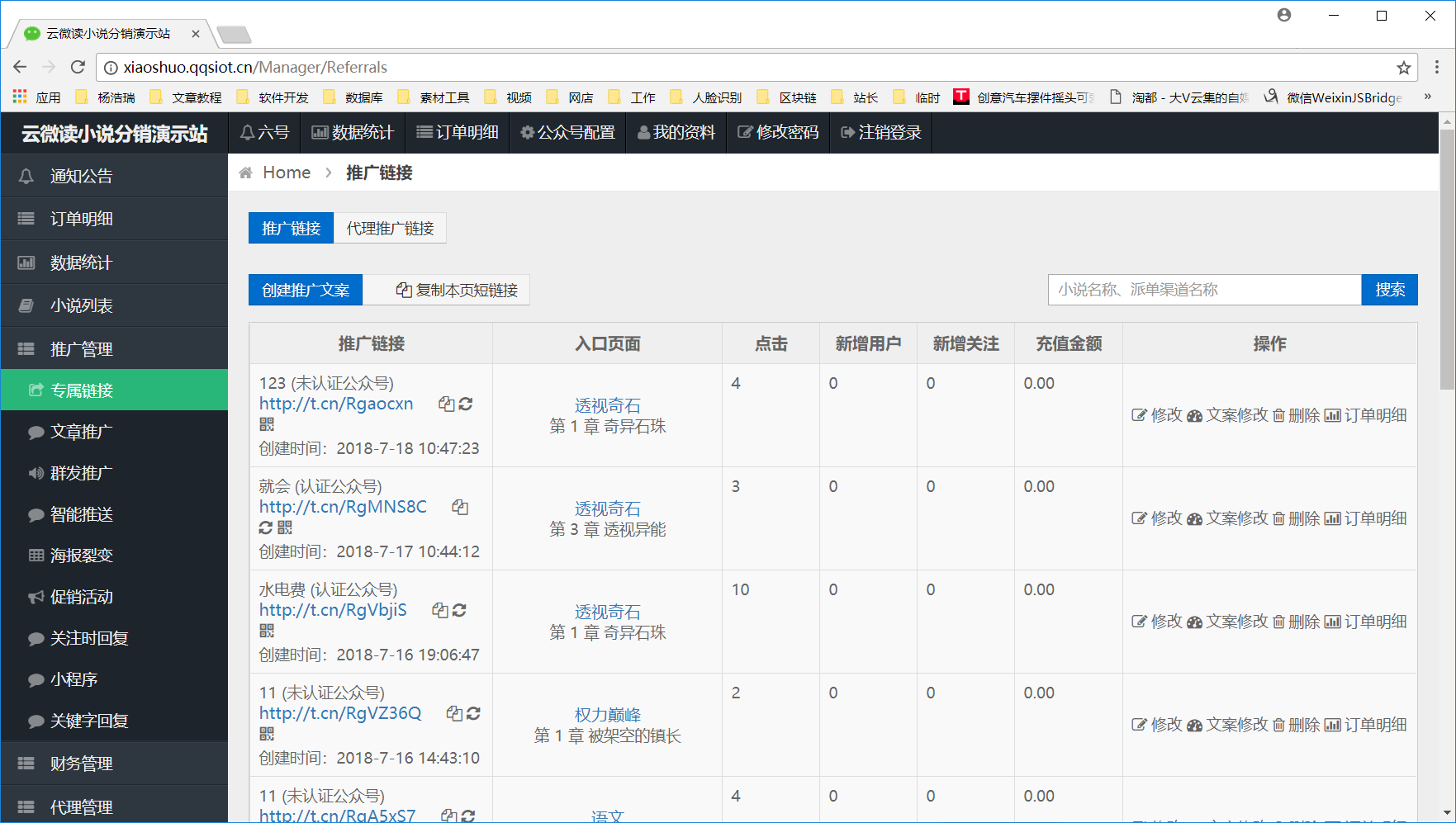Screen dimensions: 1456x823
Task: Copy the short link http://t.cn/RgVZ36Q
Action: 454,713
